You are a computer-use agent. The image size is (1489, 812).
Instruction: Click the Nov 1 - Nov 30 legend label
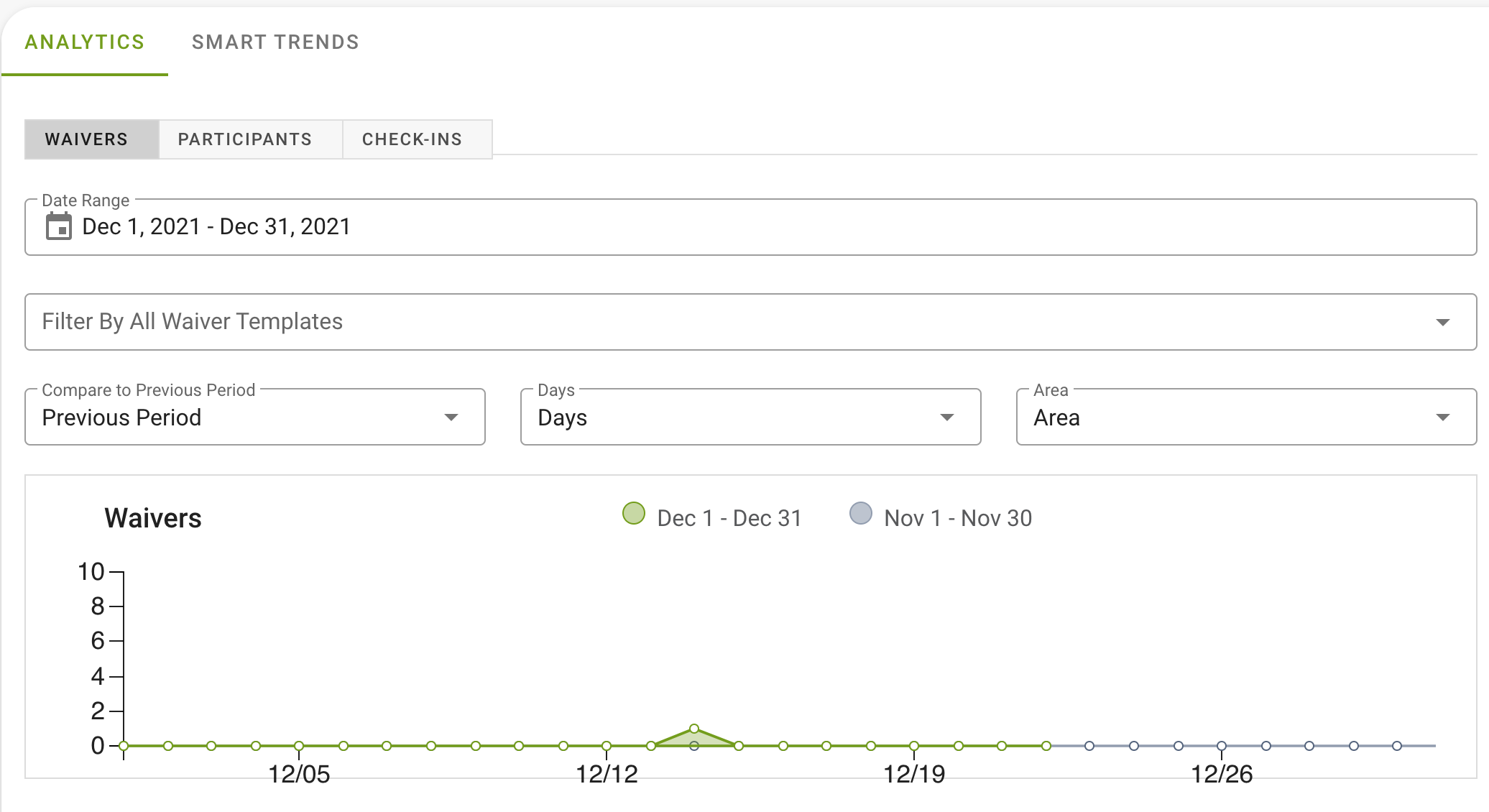pos(958,518)
